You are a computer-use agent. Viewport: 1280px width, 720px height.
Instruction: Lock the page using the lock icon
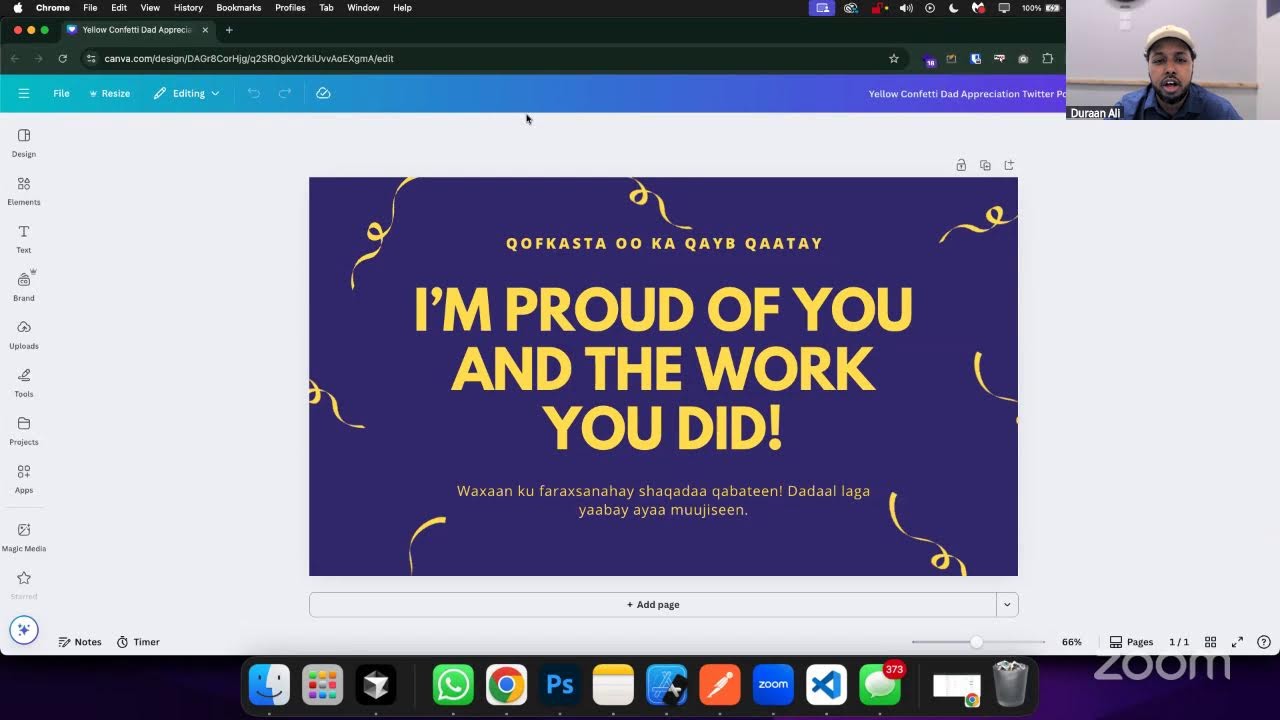[x=961, y=165]
